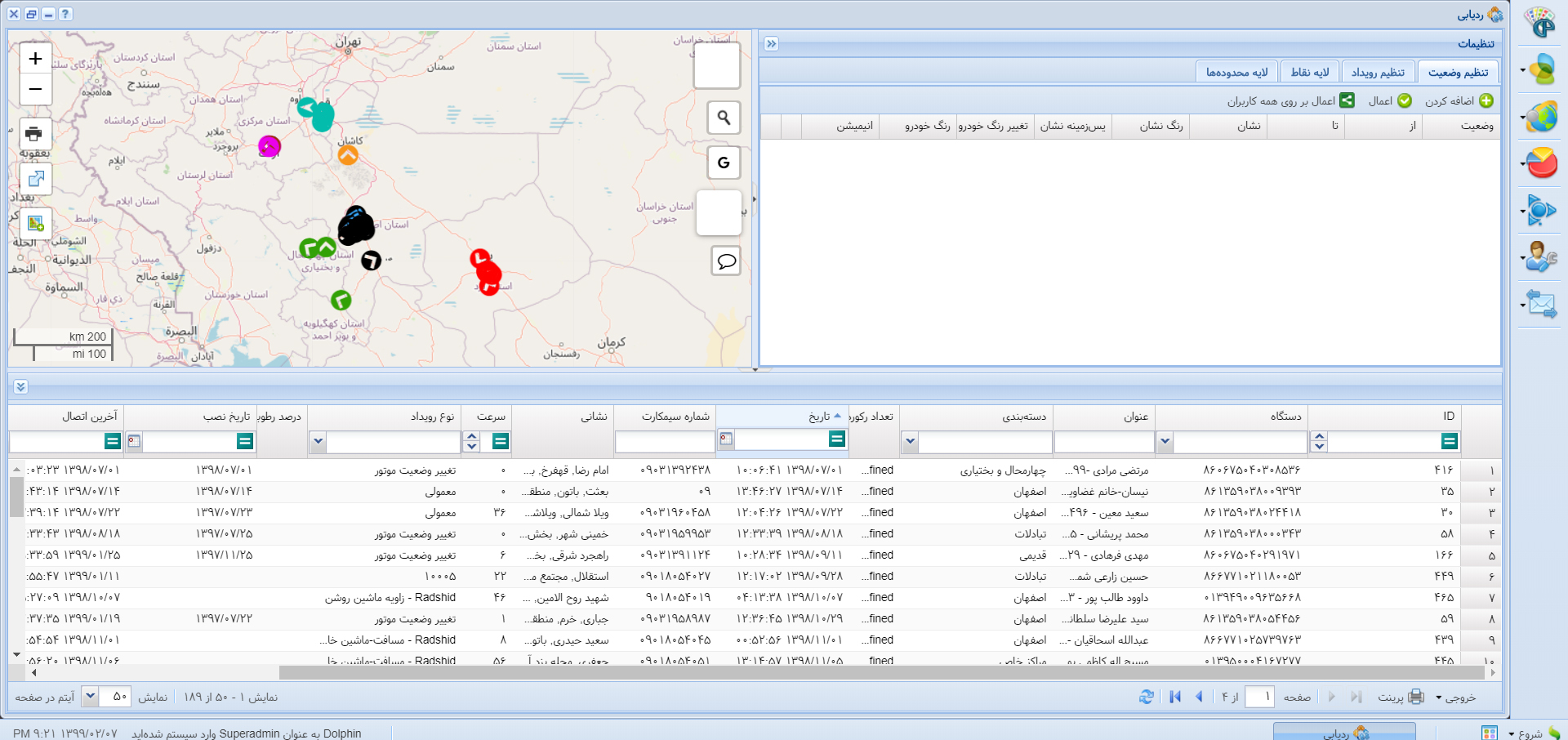The image size is (1568, 740).
Task: Open the map speech bubble comment tool
Action: coord(726,261)
